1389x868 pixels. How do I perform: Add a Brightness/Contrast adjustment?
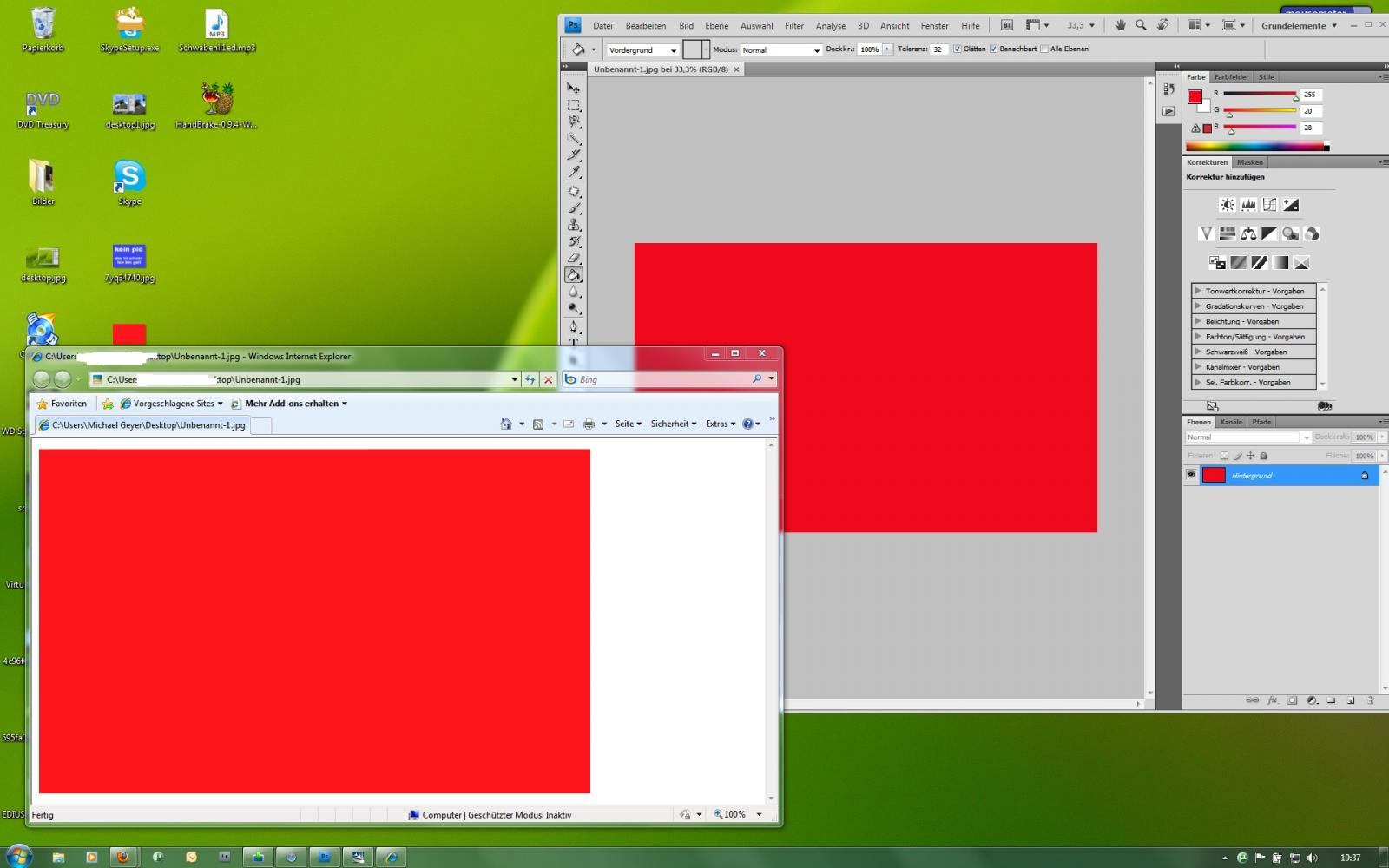click(1228, 205)
